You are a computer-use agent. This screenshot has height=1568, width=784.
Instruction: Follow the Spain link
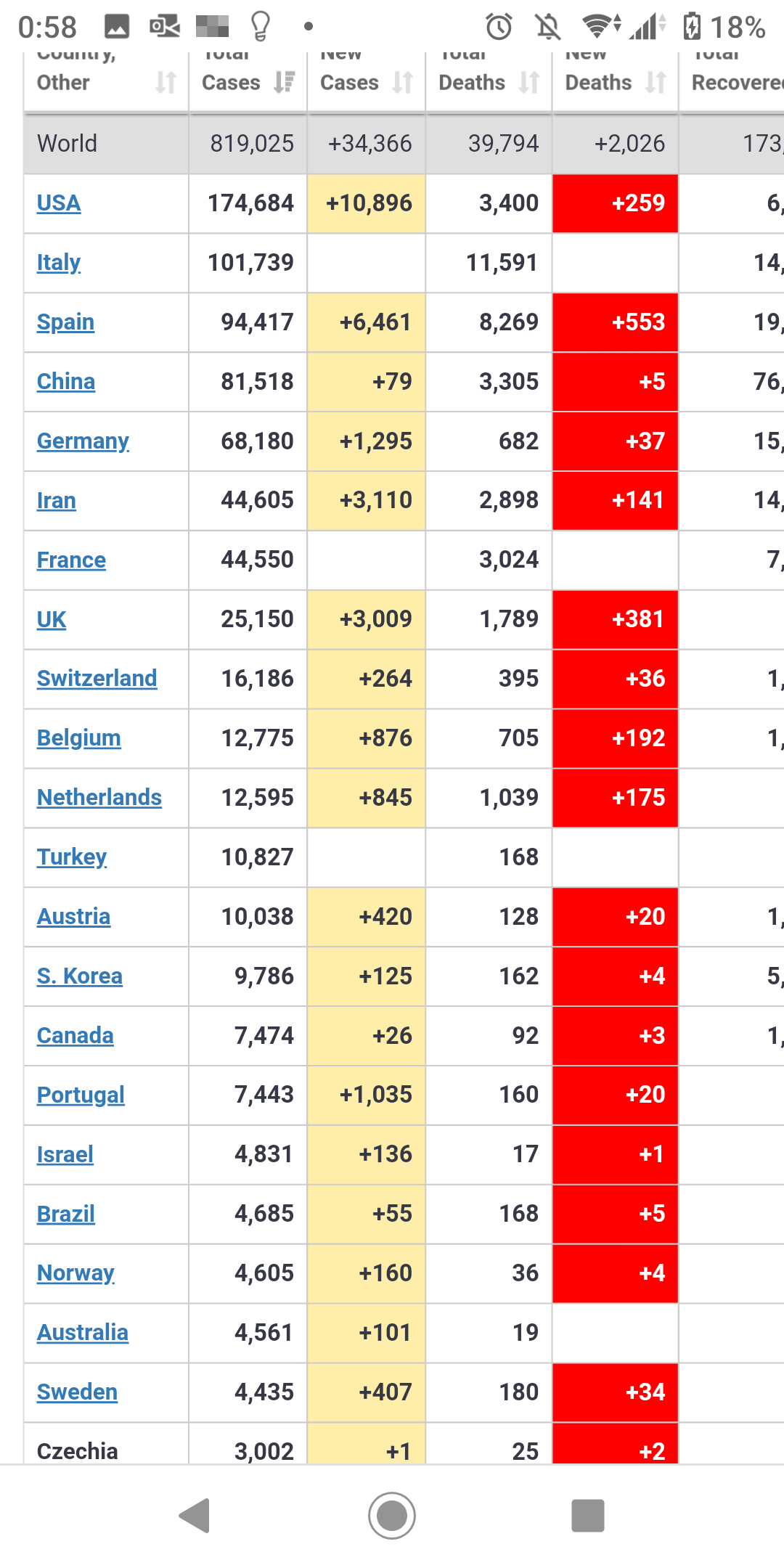pos(65,322)
